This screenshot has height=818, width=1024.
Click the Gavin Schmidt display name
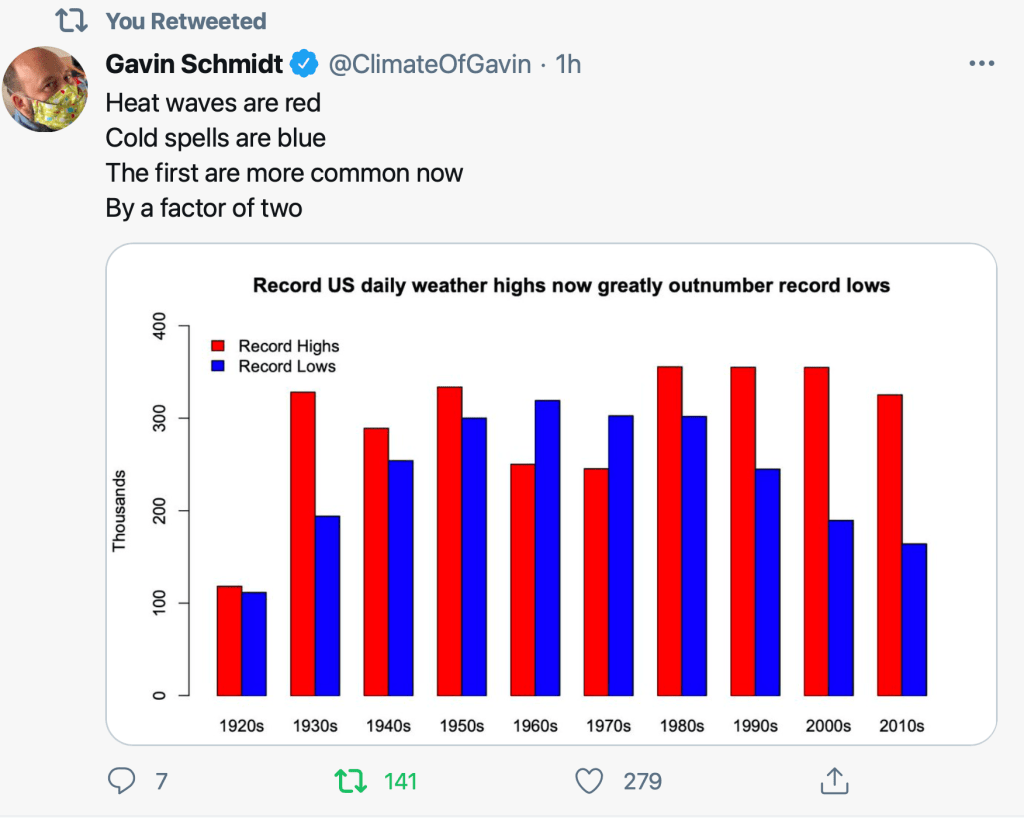(194, 65)
